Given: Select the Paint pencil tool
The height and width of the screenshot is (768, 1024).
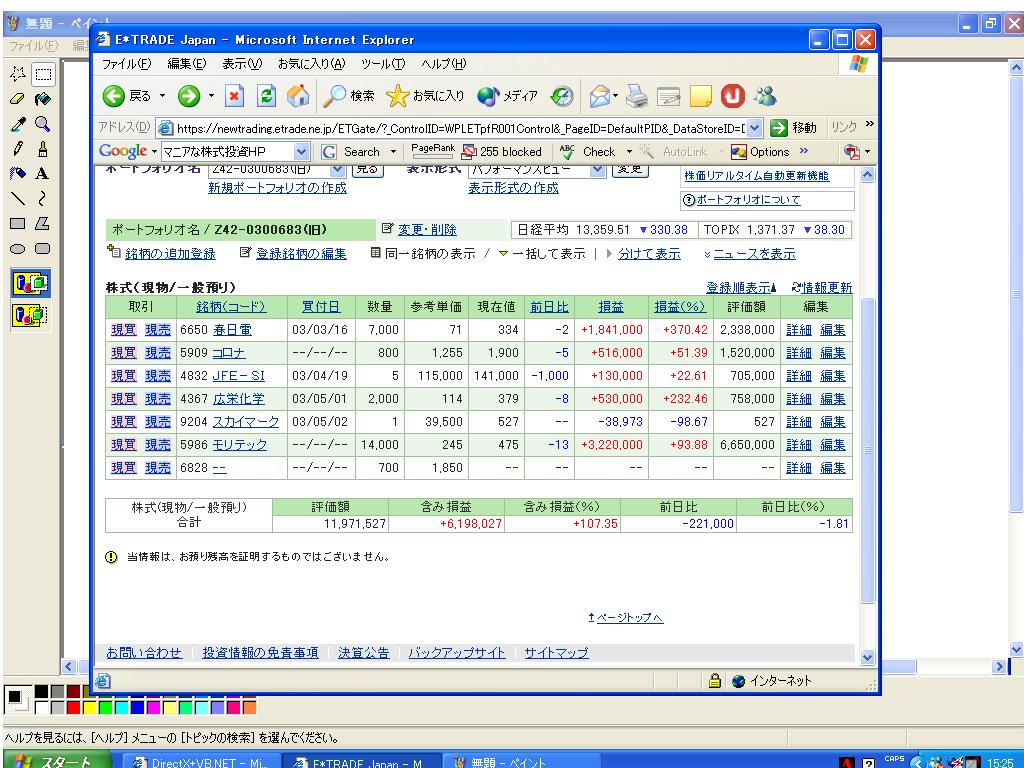Looking at the screenshot, I should [18, 149].
